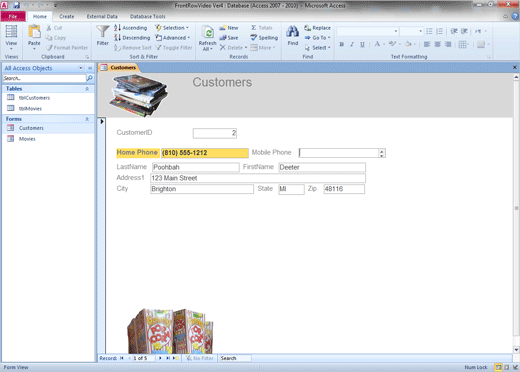
Task: Sort records Descending
Action: coord(132,38)
